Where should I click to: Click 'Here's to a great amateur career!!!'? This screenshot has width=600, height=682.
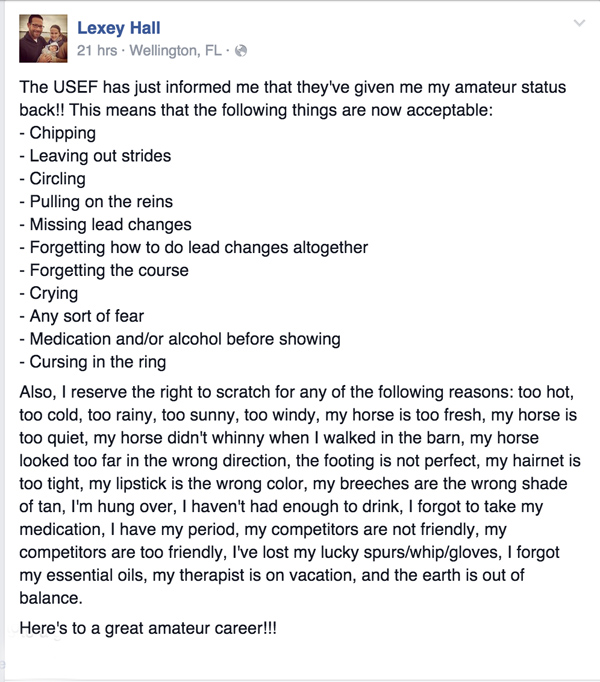point(148,629)
